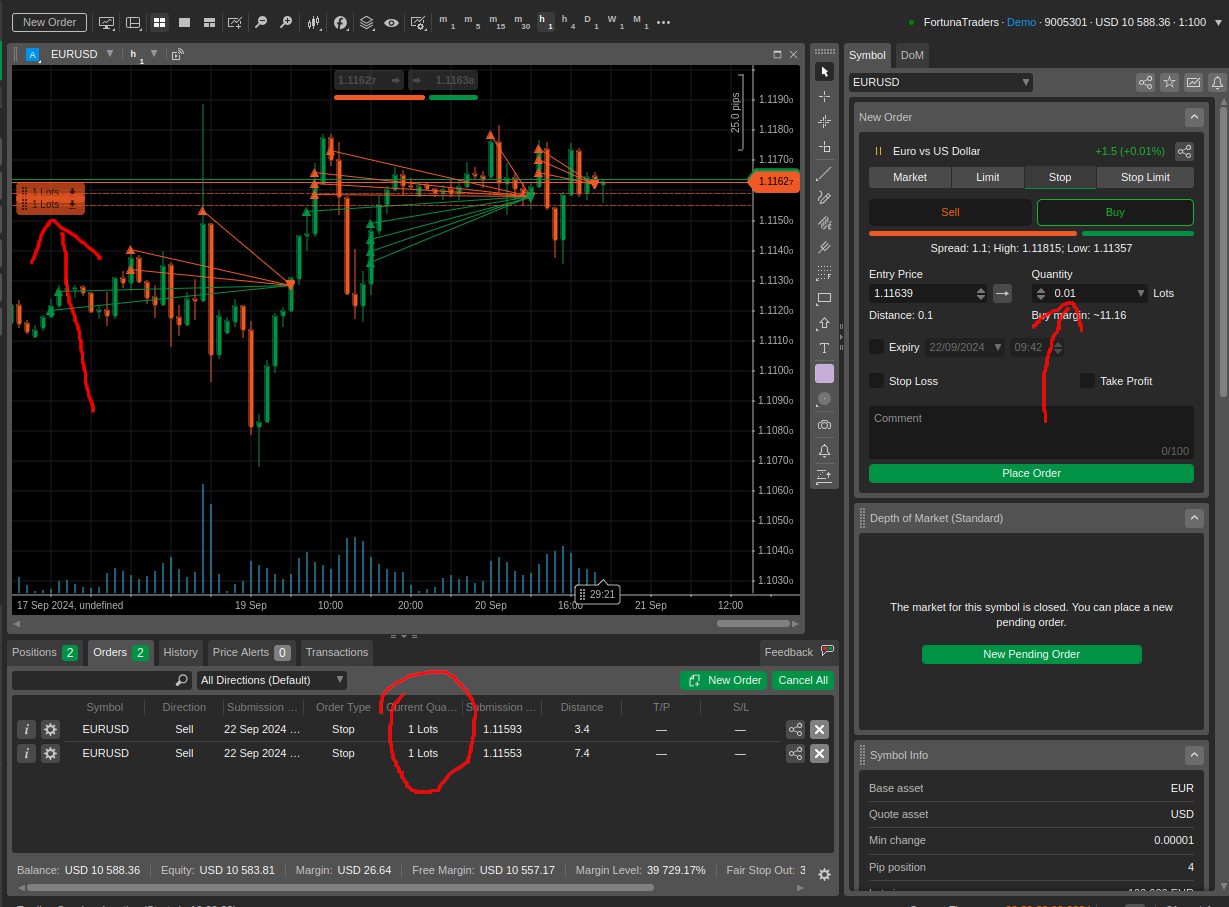Enable the Expiry checkbox

(876, 347)
